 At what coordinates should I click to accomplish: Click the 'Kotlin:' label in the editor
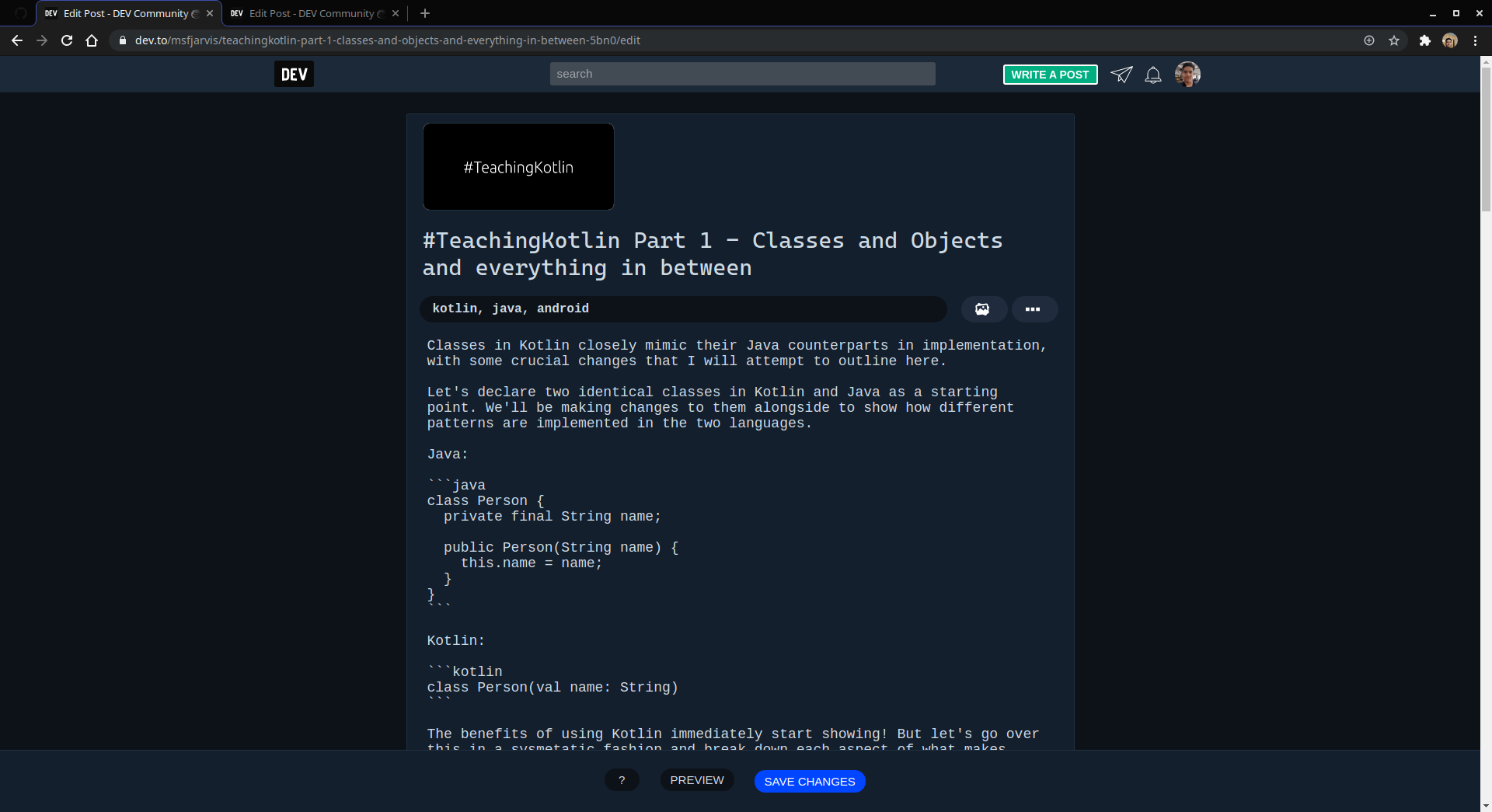[x=455, y=640]
